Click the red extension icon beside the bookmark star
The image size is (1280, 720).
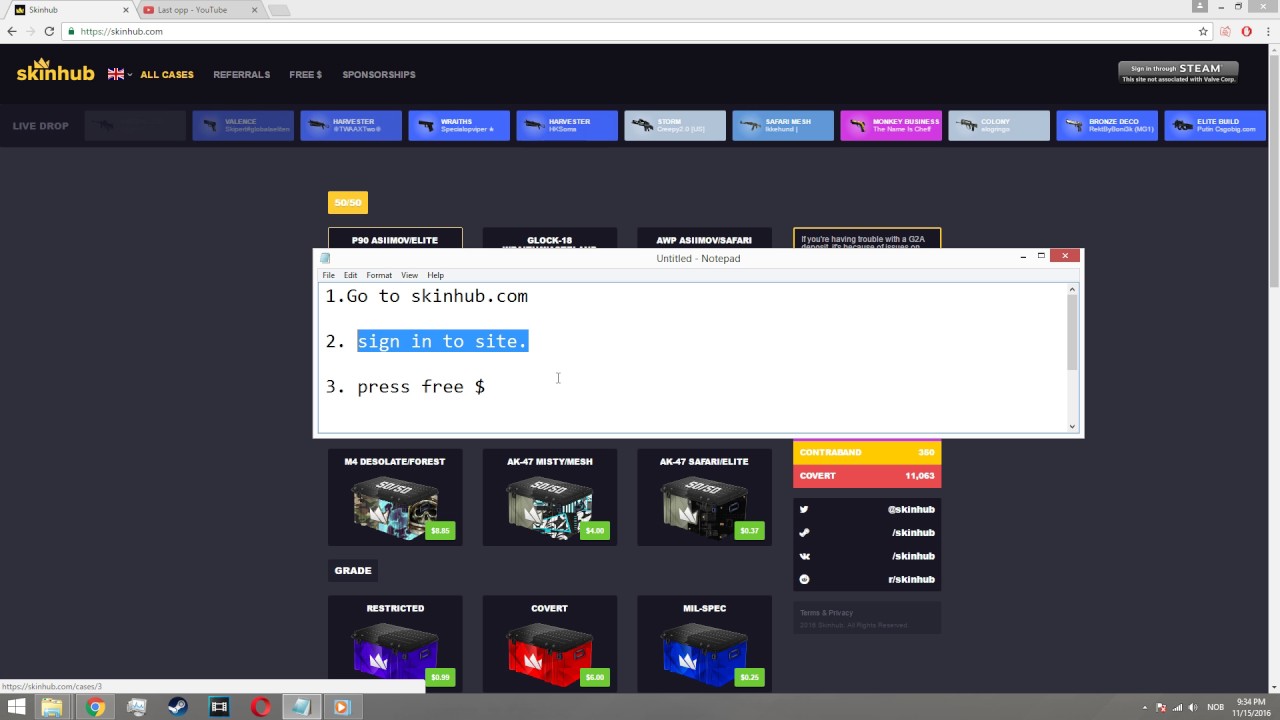tap(1226, 31)
